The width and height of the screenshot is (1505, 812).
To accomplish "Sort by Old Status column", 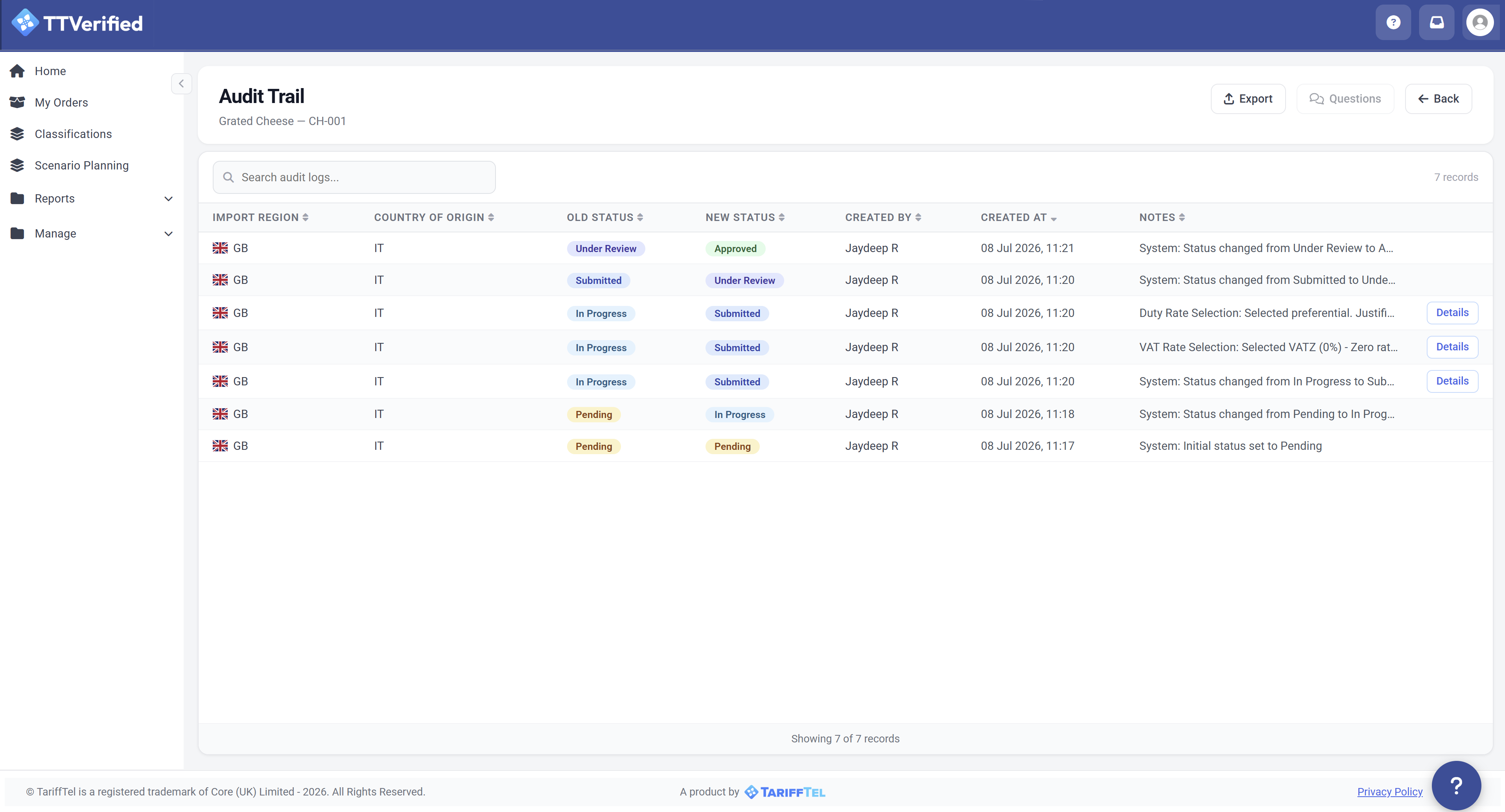I will tap(605, 217).
